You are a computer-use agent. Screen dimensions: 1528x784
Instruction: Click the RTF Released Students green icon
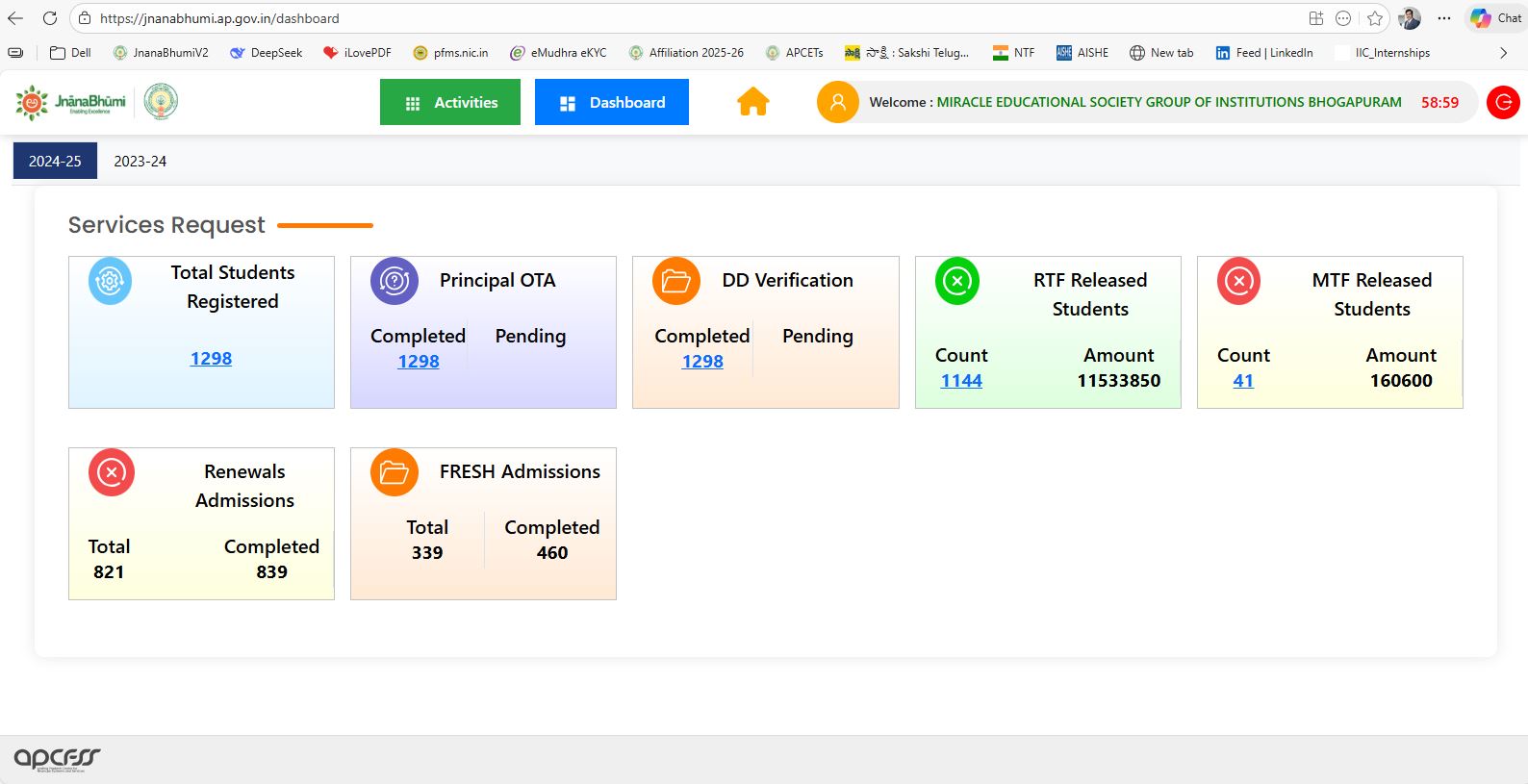pos(956,281)
